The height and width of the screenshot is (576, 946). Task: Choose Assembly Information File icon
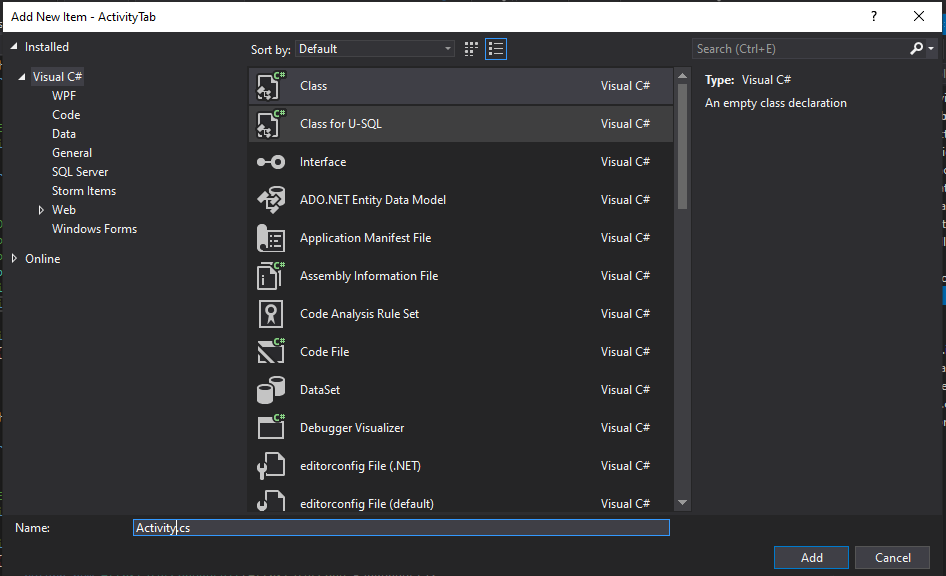271,276
